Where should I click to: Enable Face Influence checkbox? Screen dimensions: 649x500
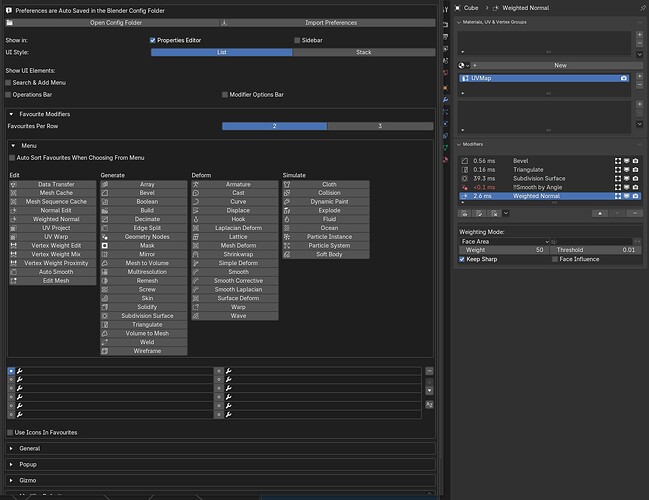tap(555, 259)
